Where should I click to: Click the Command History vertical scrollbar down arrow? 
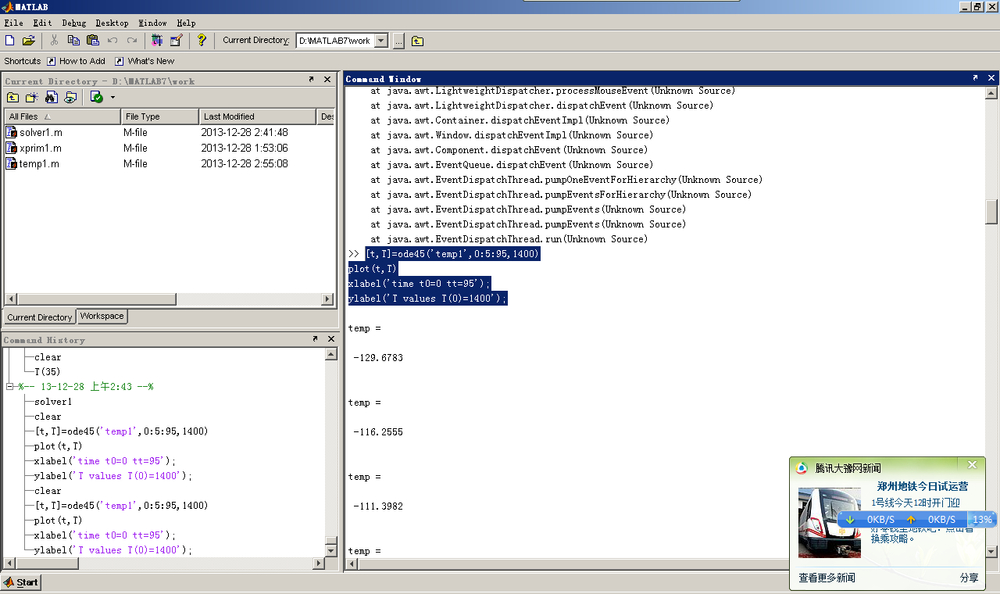click(331, 551)
